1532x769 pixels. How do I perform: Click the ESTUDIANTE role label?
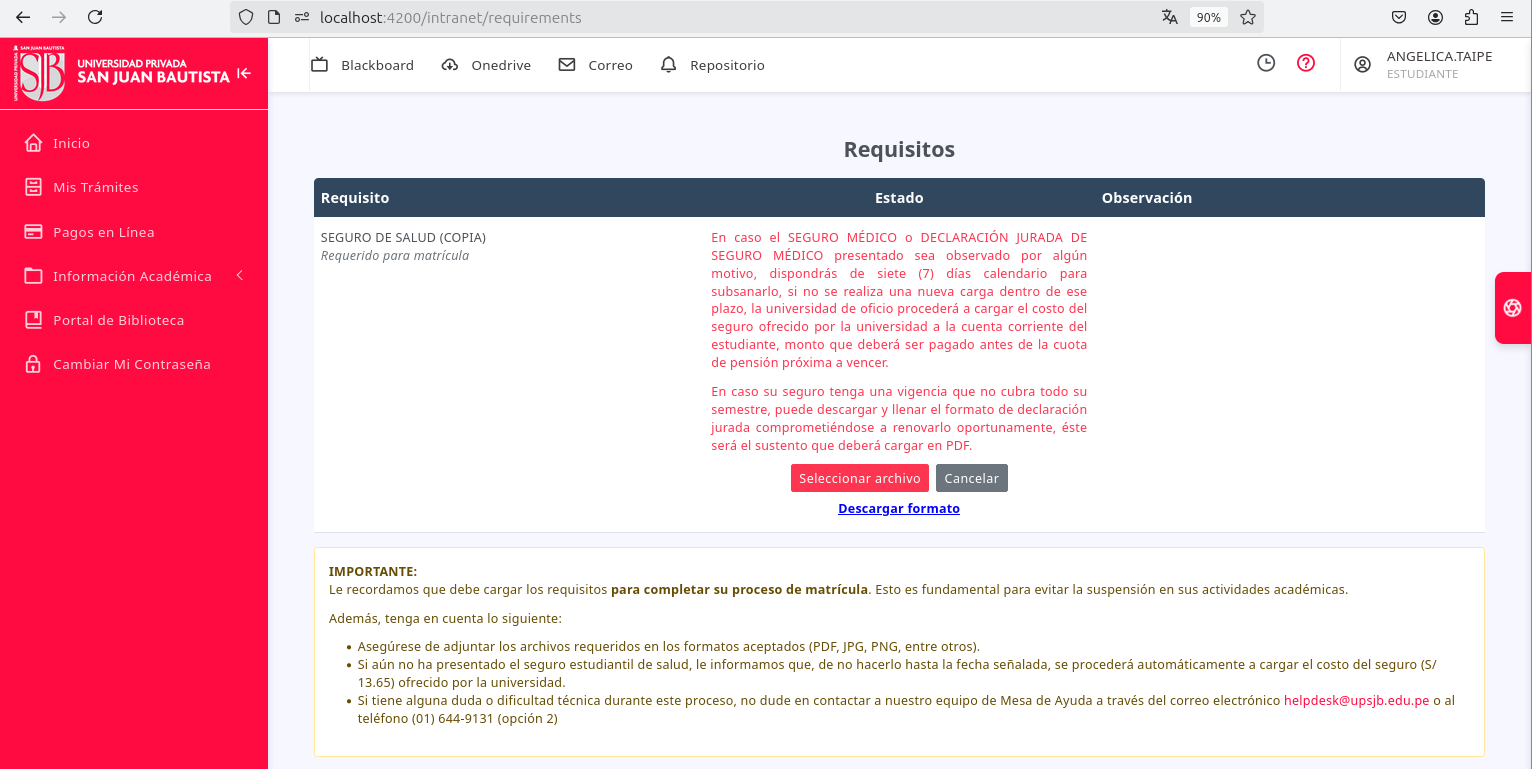[1423, 75]
